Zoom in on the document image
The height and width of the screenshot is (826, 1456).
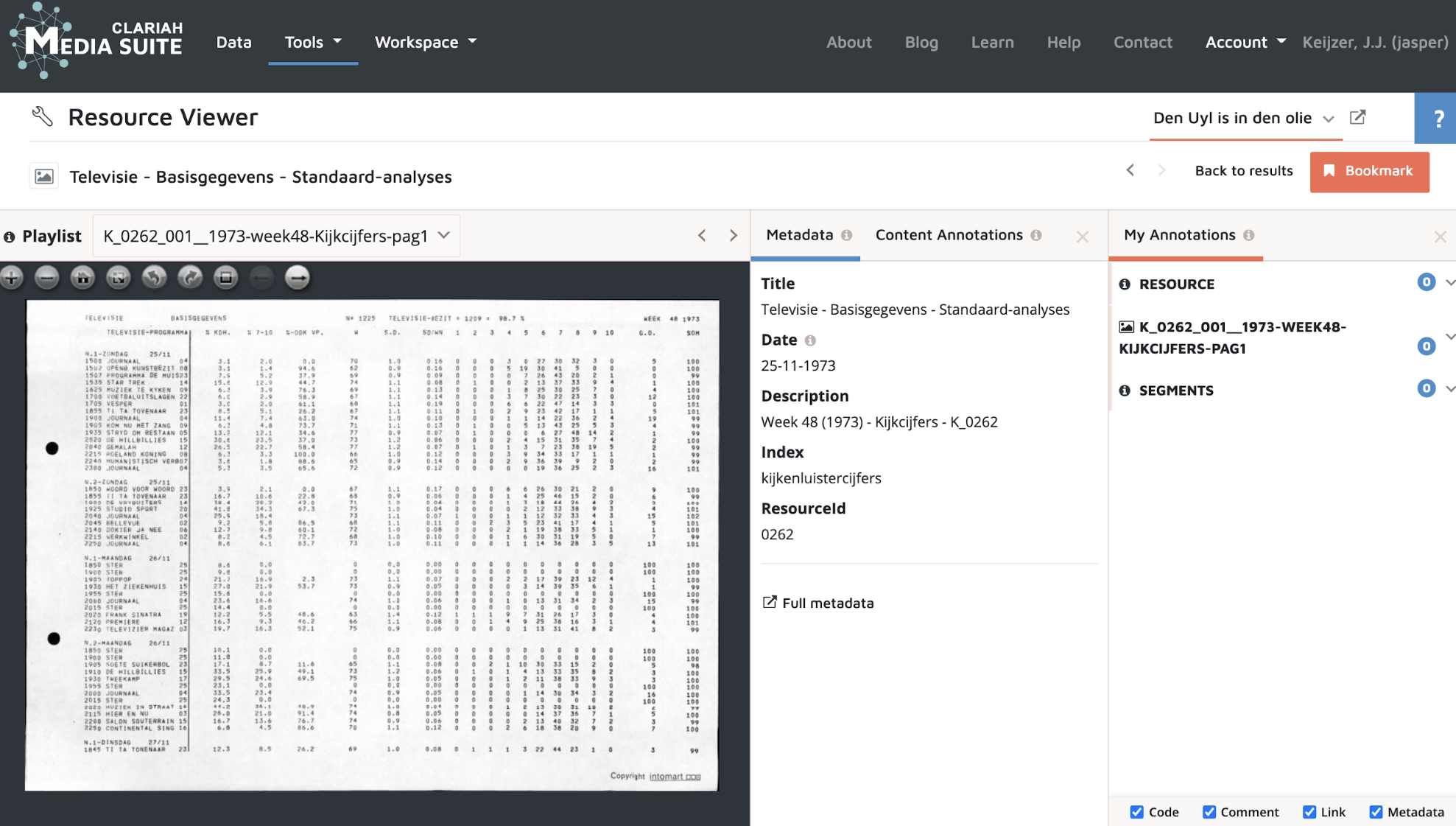12,278
